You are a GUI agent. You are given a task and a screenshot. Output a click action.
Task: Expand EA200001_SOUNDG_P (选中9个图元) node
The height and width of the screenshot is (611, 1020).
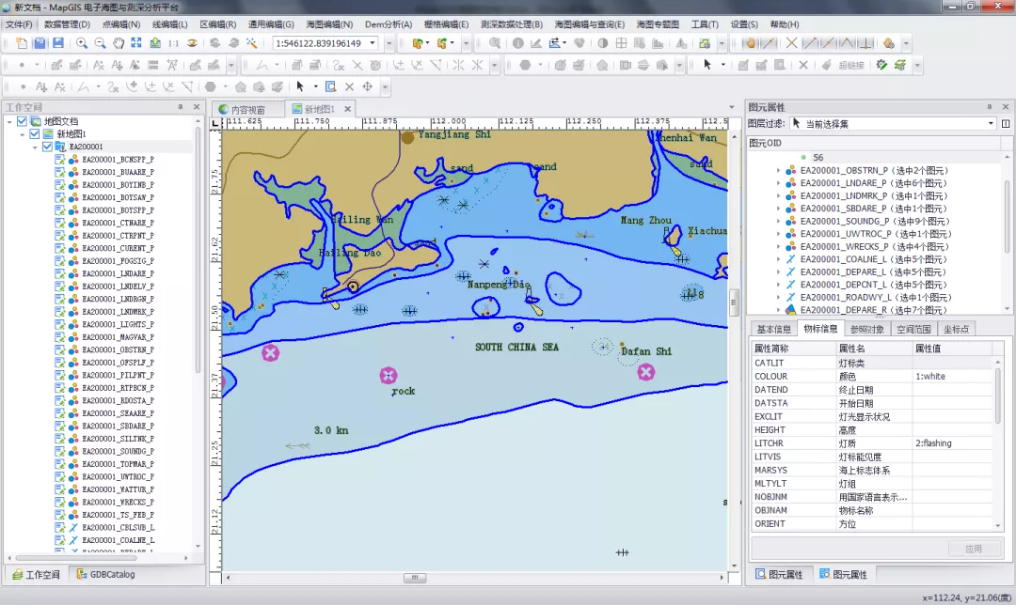[x=778, y=221]
